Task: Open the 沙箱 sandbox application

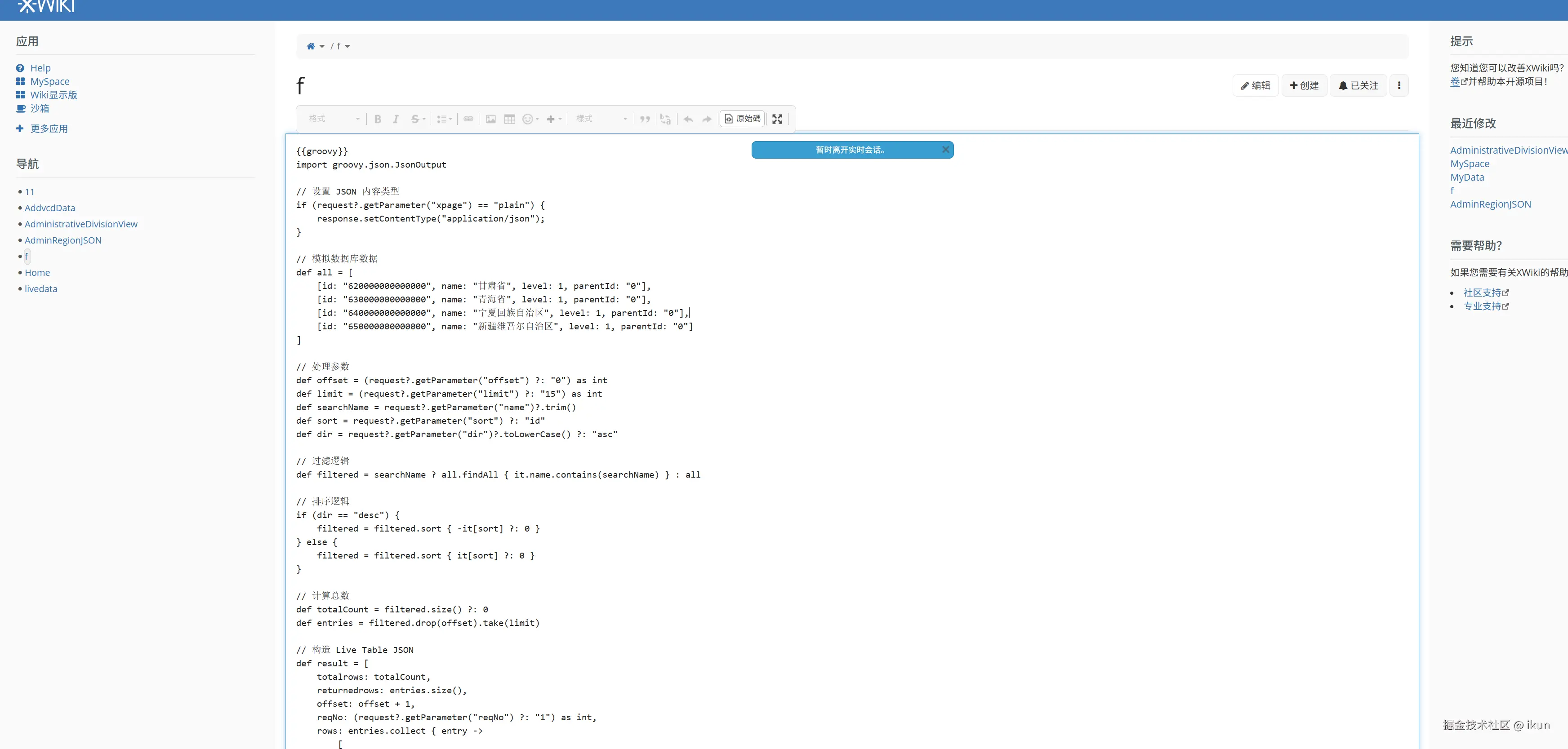Action: coord(40,108)
